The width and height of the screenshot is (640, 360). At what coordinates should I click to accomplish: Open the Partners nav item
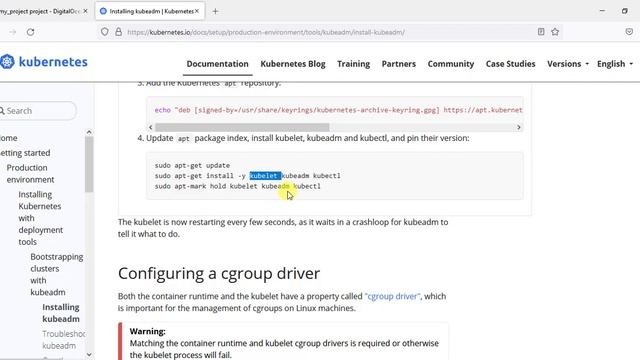[399, 64]
